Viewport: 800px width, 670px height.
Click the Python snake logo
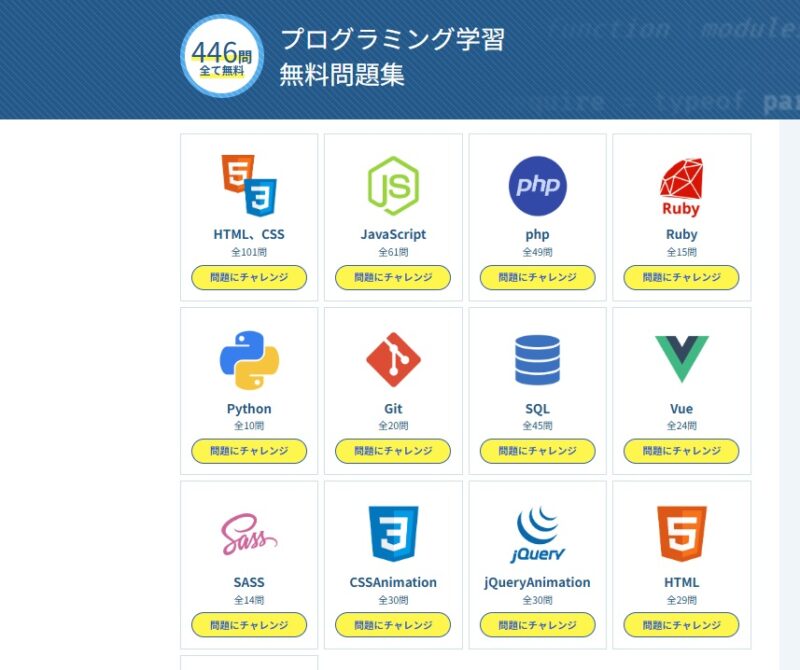pyautogui.click(x=249, y=360)
